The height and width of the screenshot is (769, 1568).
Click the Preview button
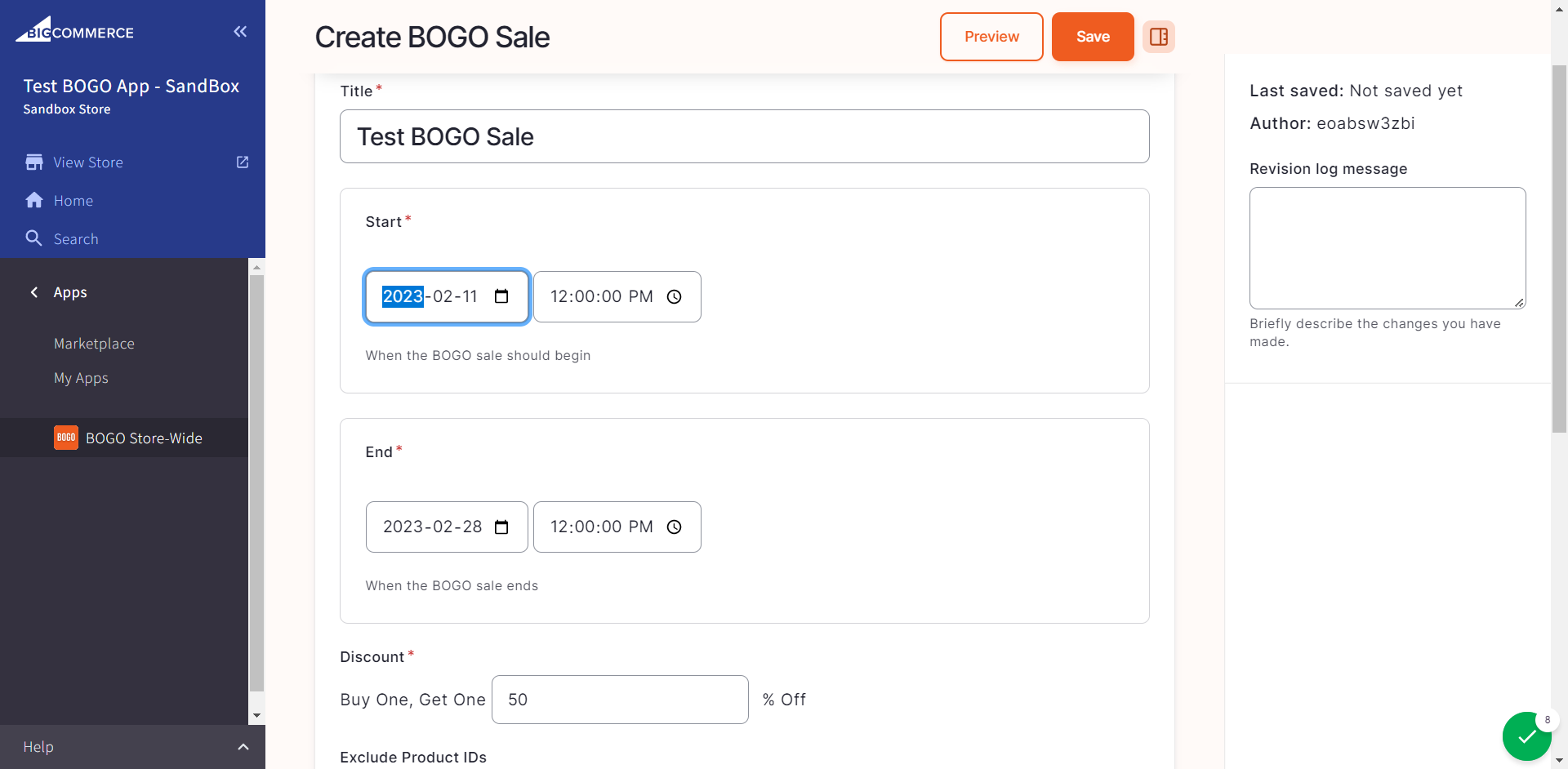(991, 37)
